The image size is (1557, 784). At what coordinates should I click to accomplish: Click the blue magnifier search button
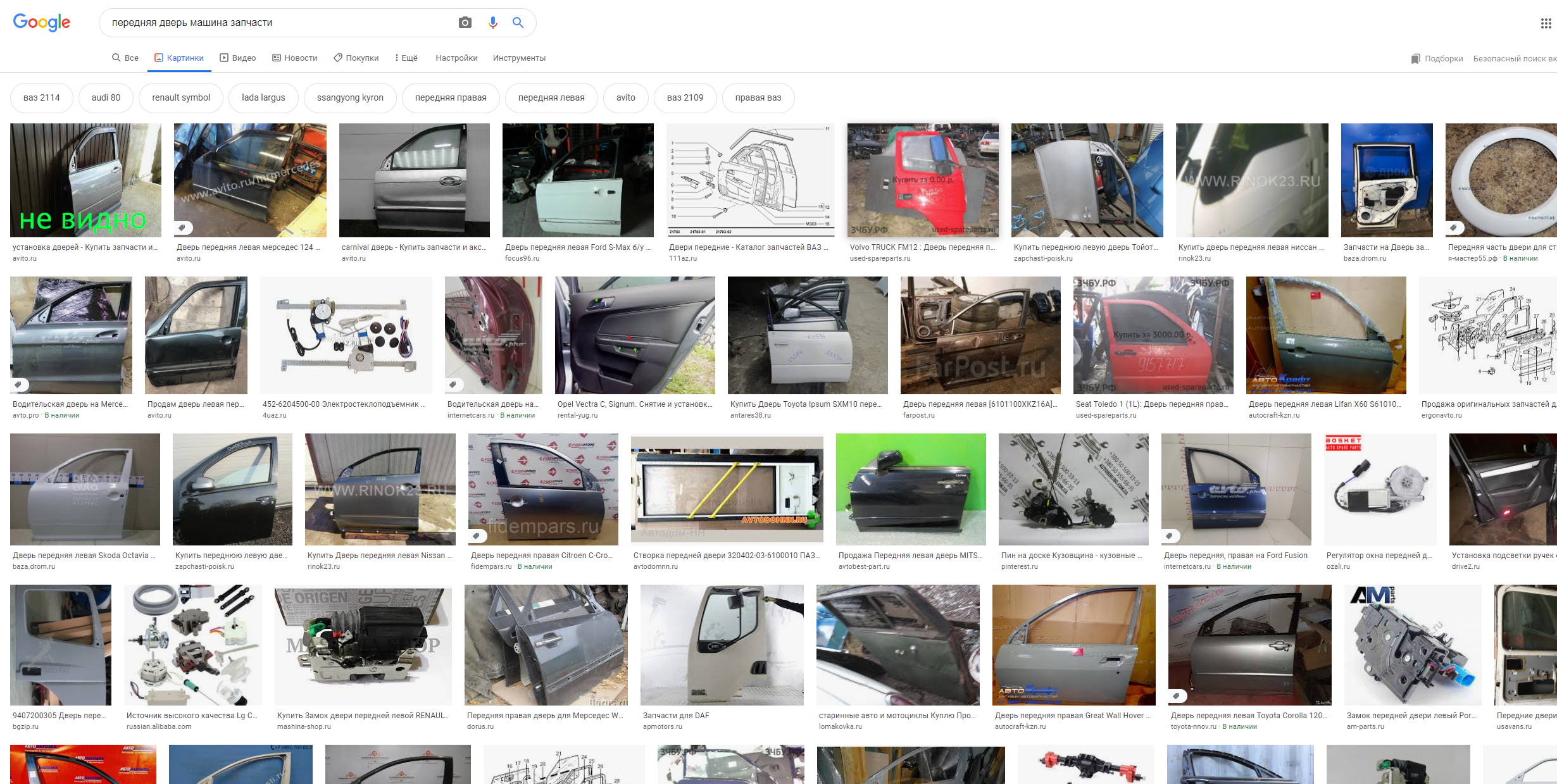click(518, 23)
